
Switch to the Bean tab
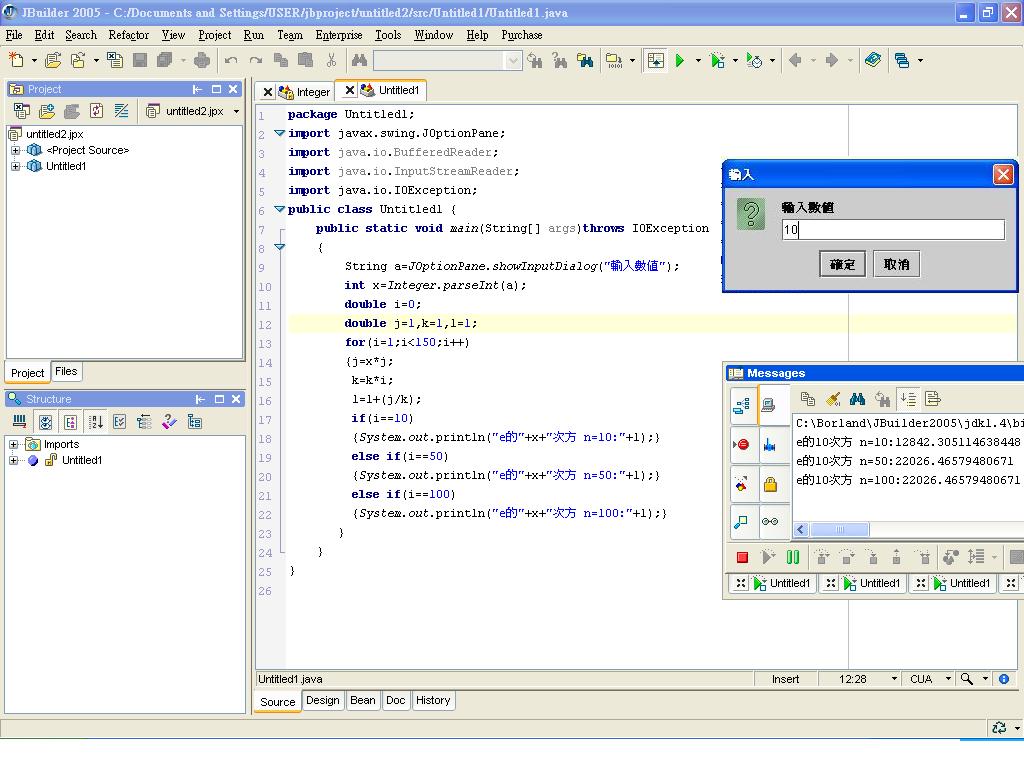click(x=362, y=700)
